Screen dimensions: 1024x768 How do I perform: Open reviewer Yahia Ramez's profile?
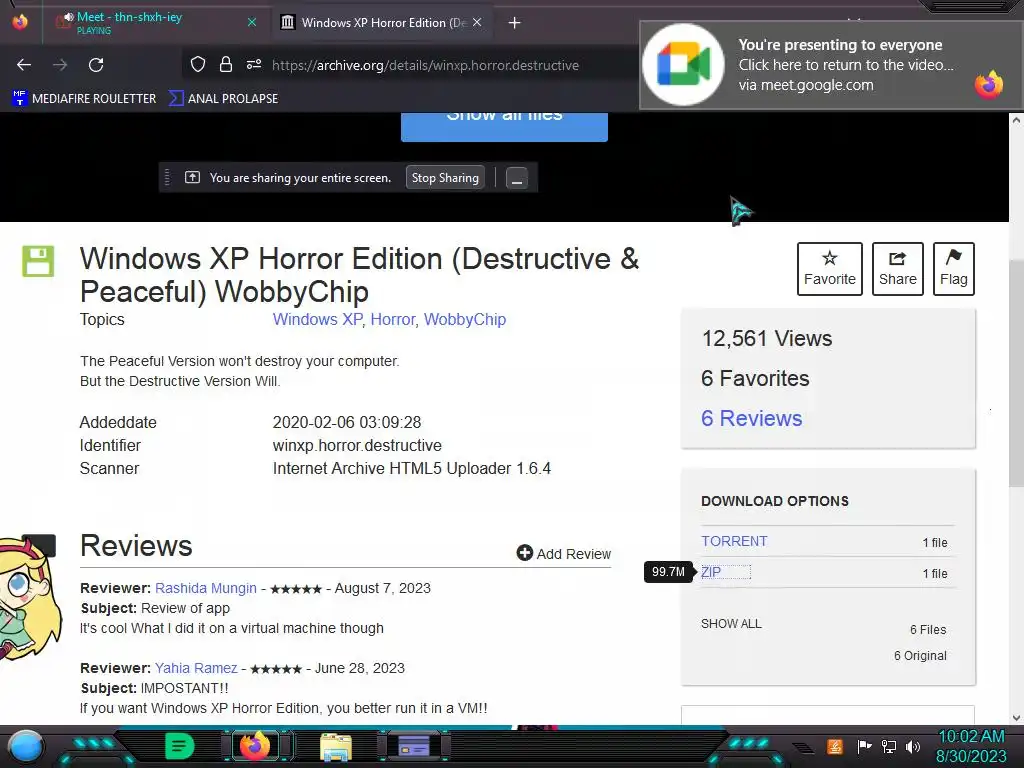196,668
